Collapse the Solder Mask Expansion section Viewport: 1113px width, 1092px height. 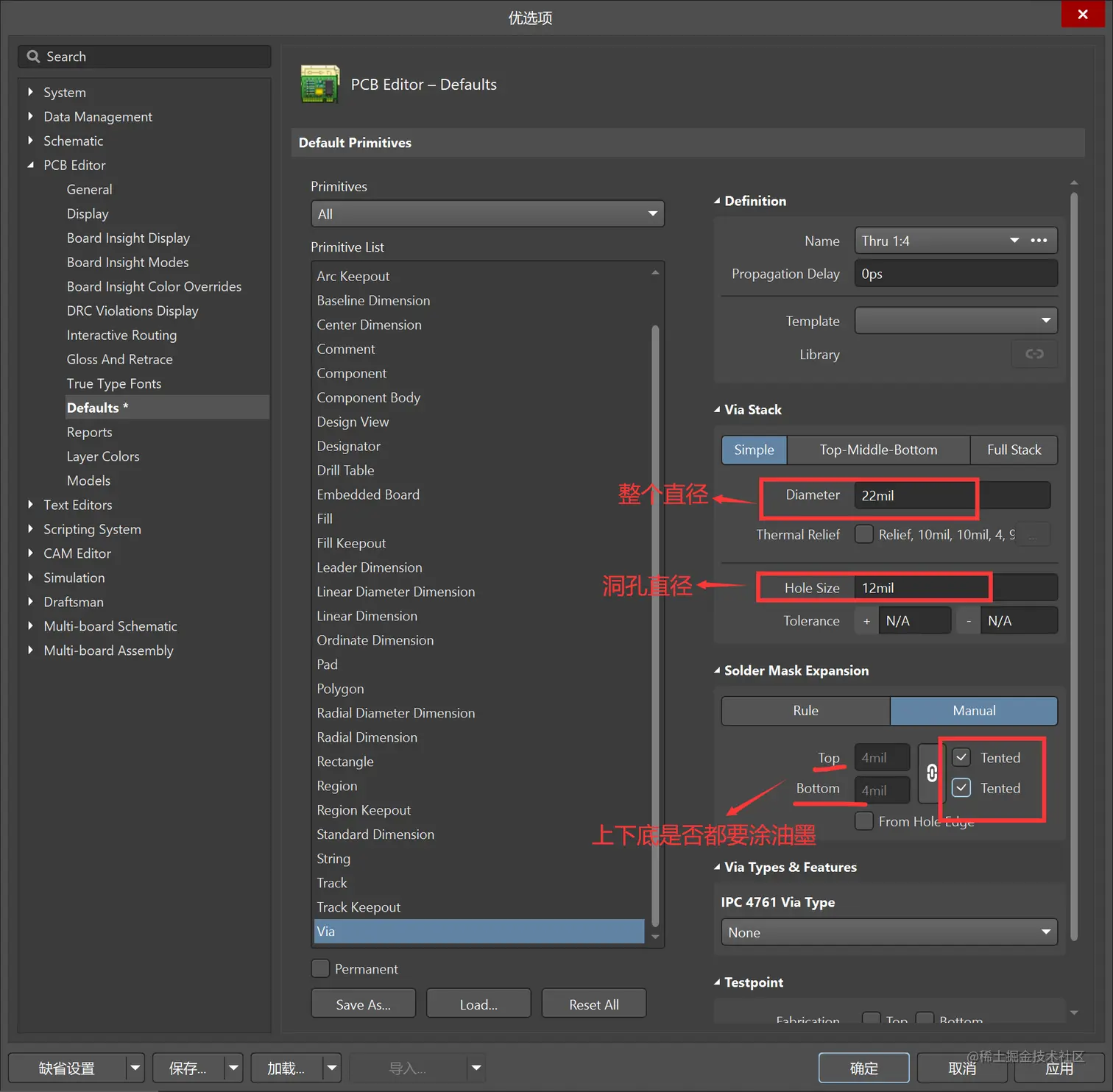click(x=717, y=670)
